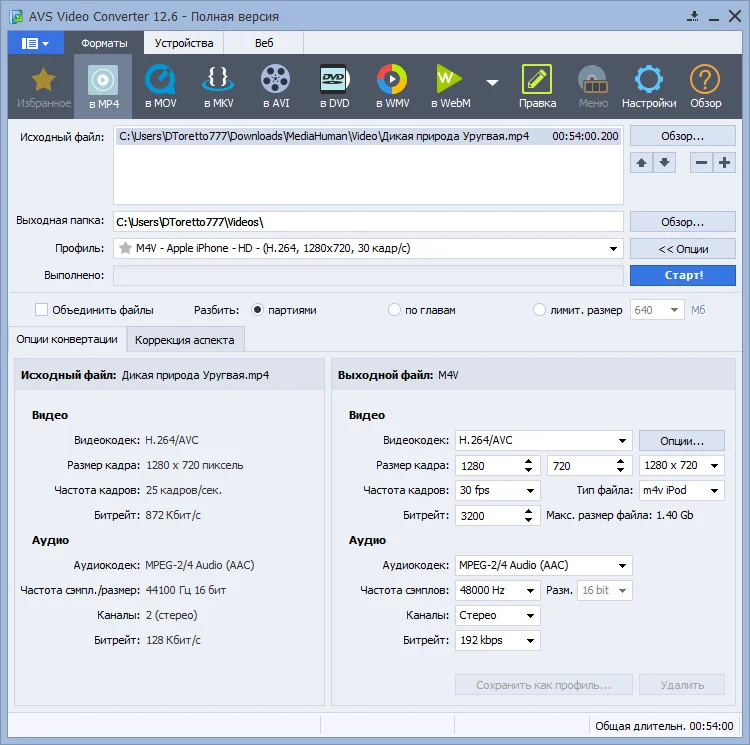The width and height of the screenshot is (750, 745).
Task: Click the star icon in the profile field
Action: pos(125,248)
